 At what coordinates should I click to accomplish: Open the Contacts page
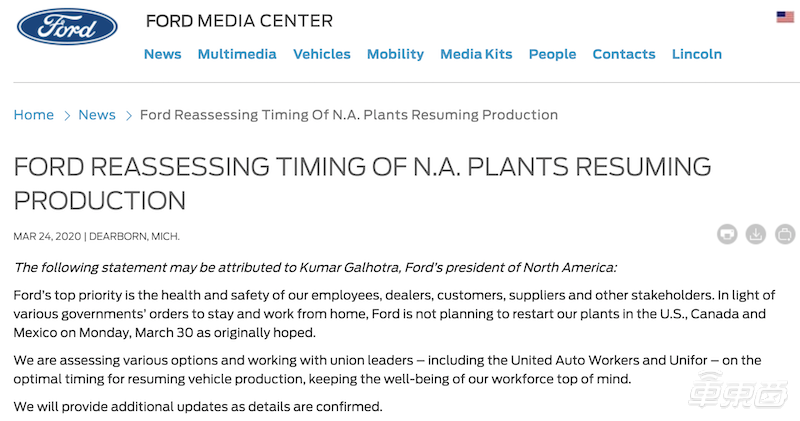624,54
